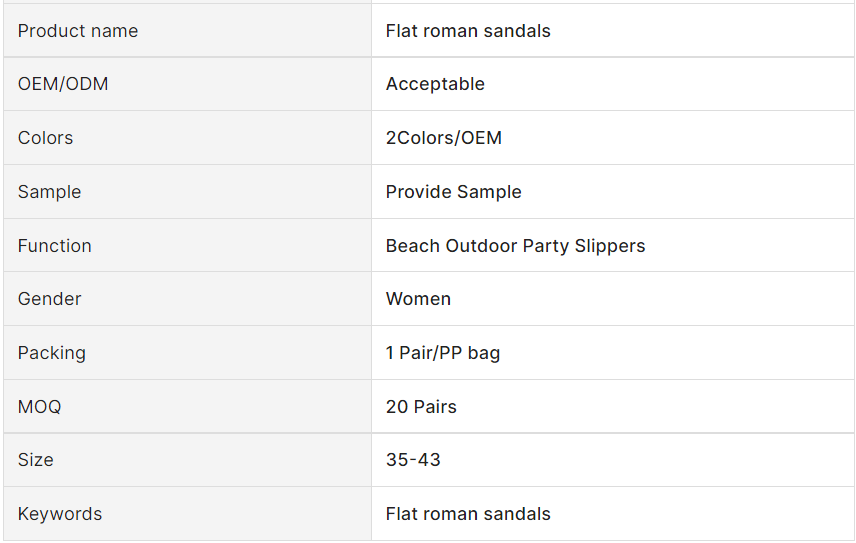This screenshot has width=856, height=543.
Task: Select the "OEM/ODM" row label
Action: click(x=63, y=84)
